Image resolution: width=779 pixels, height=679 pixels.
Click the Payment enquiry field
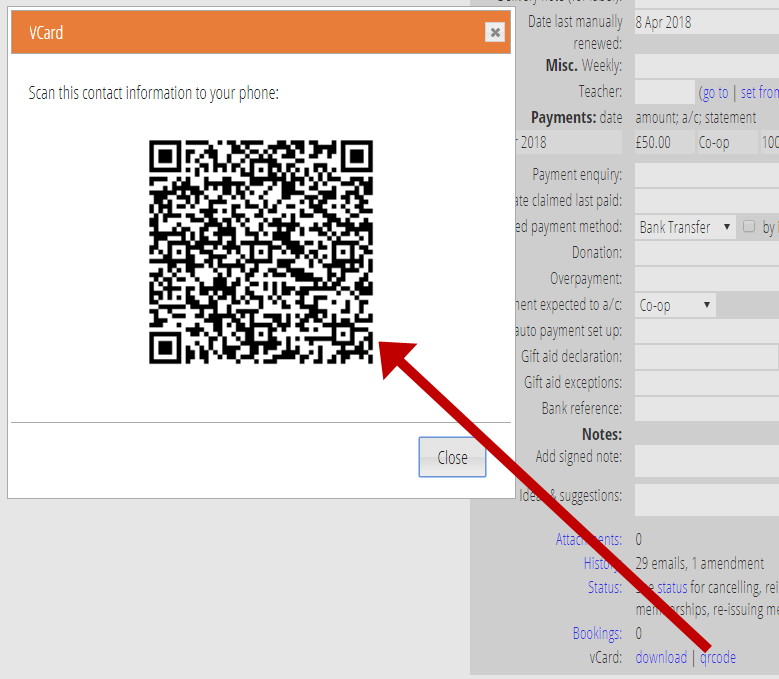tap(707, 175)
